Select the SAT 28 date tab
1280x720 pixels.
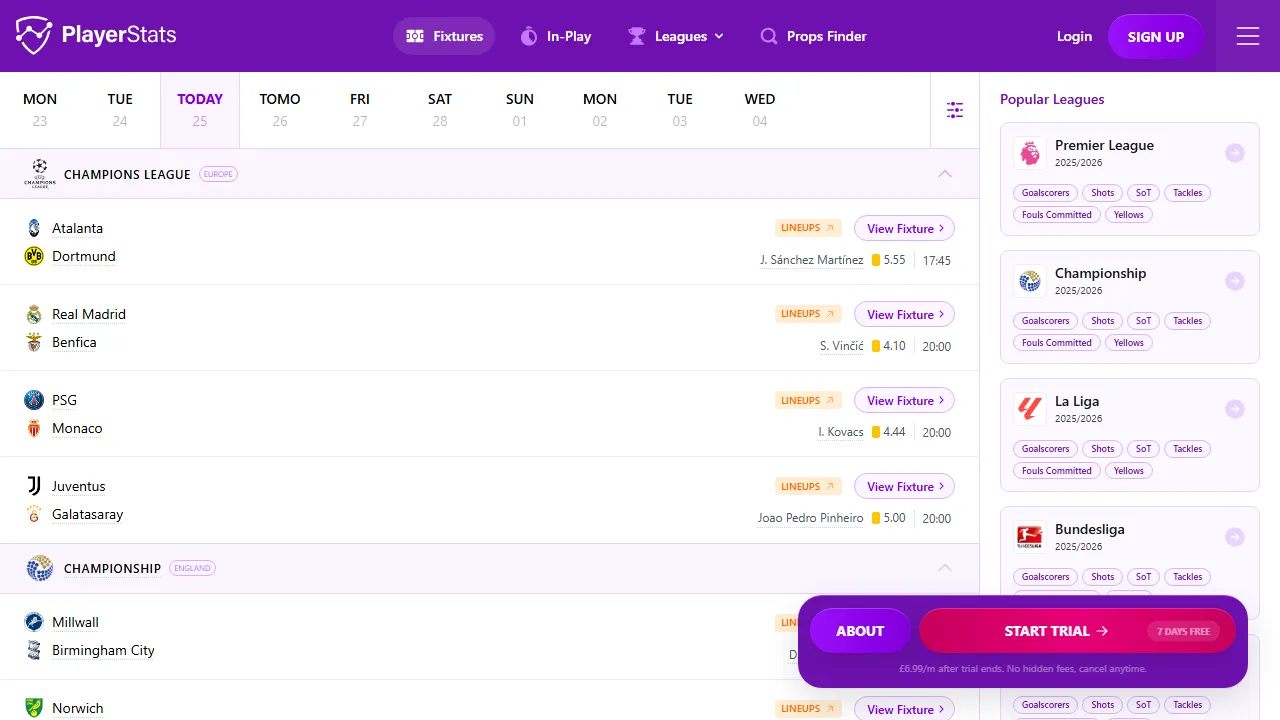point(439,110)
